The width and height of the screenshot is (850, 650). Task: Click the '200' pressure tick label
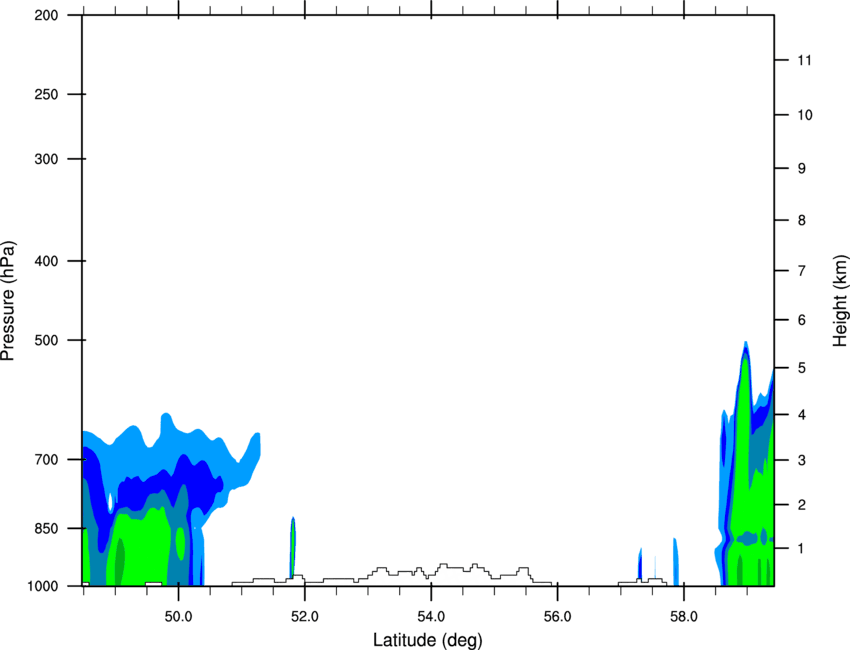46,15
